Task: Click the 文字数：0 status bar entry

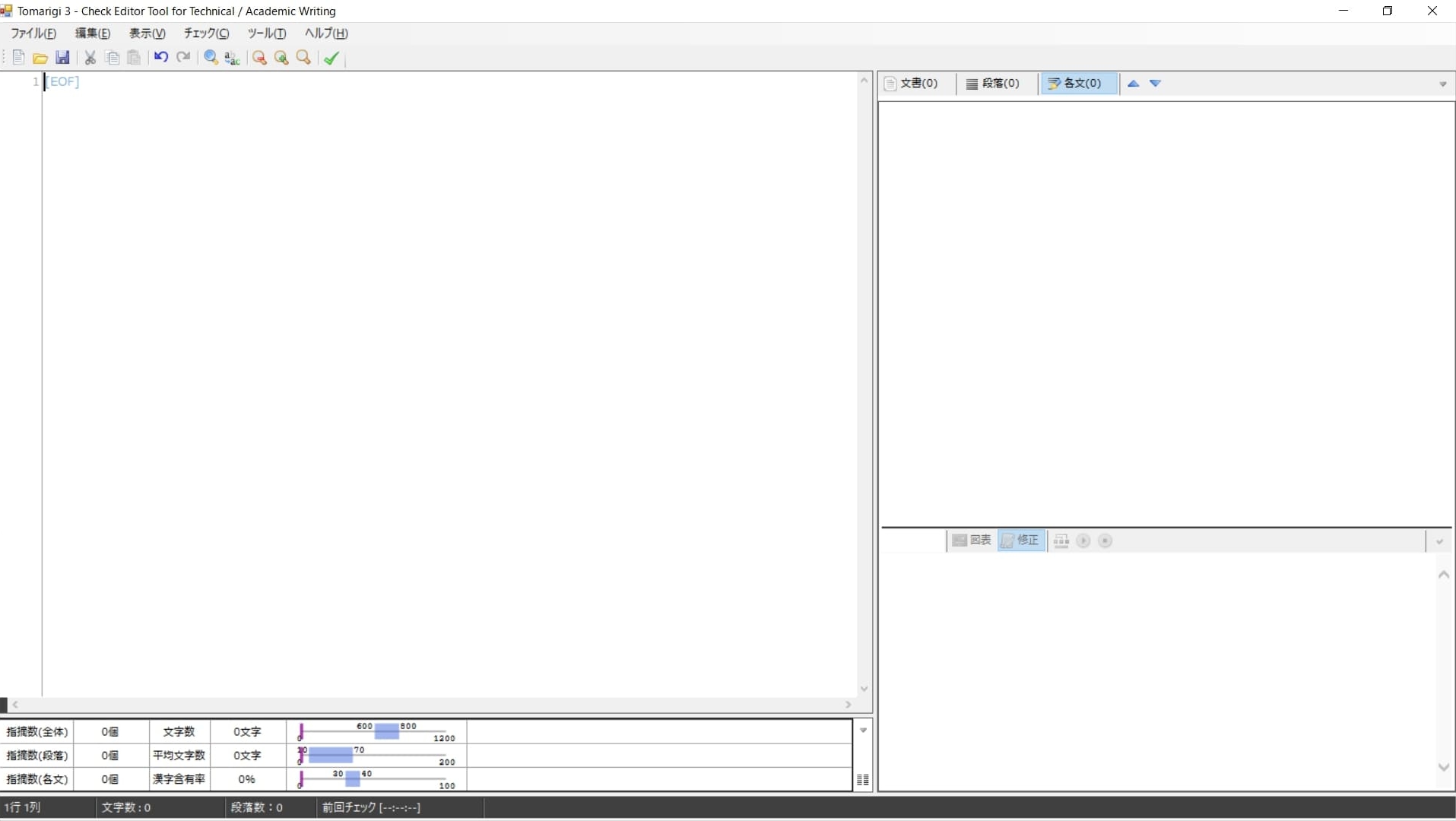Action: pyautogui.click(x=126, y=807)
